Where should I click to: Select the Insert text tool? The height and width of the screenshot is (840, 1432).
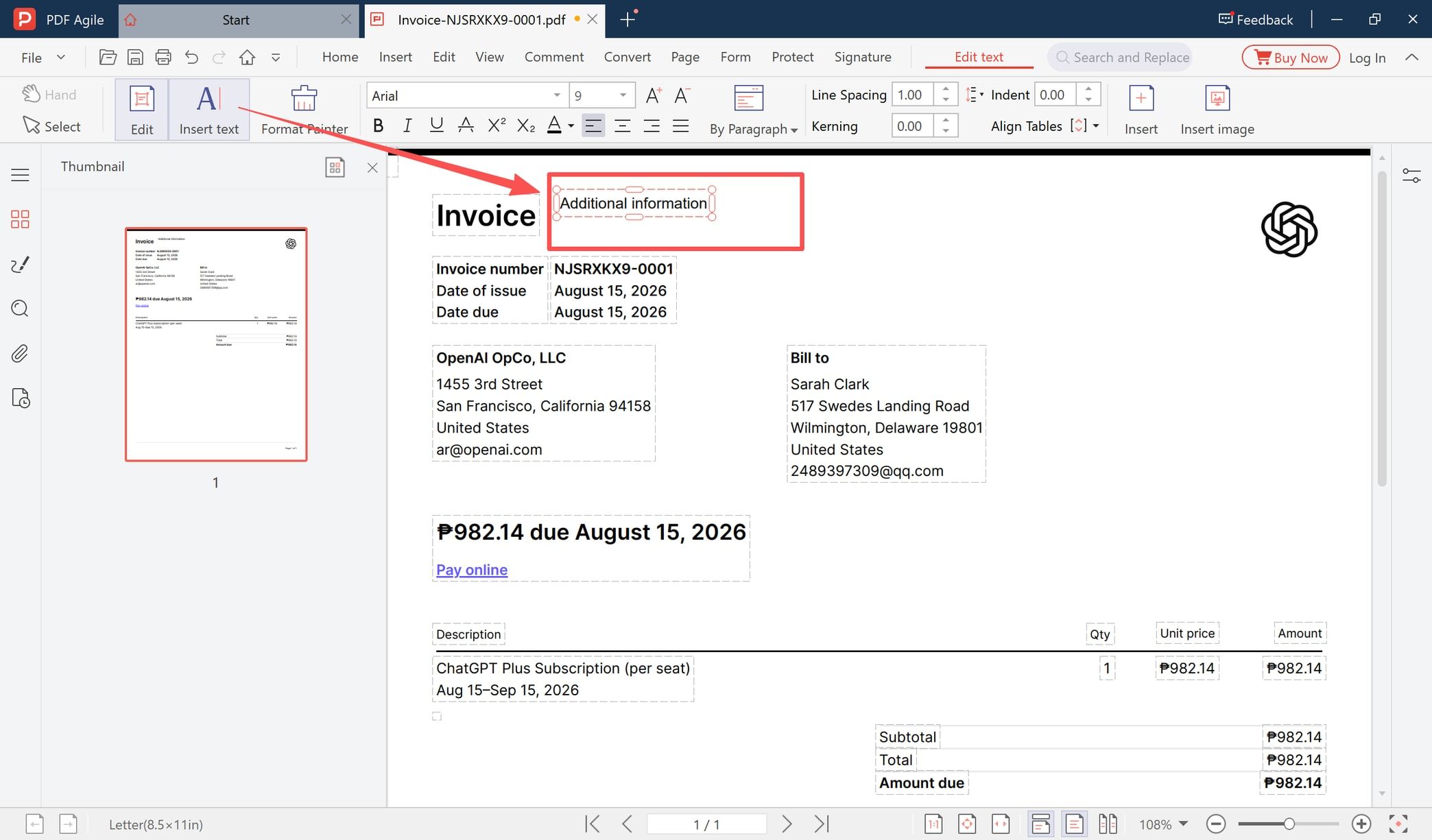pos(208,110)
